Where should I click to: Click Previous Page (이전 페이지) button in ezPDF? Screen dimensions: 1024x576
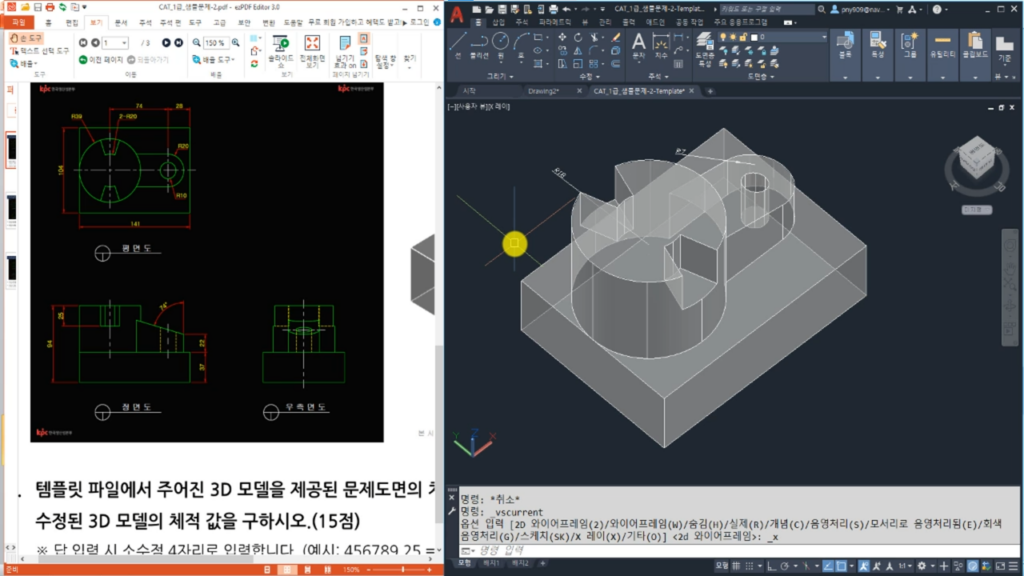tap(101, 60)
